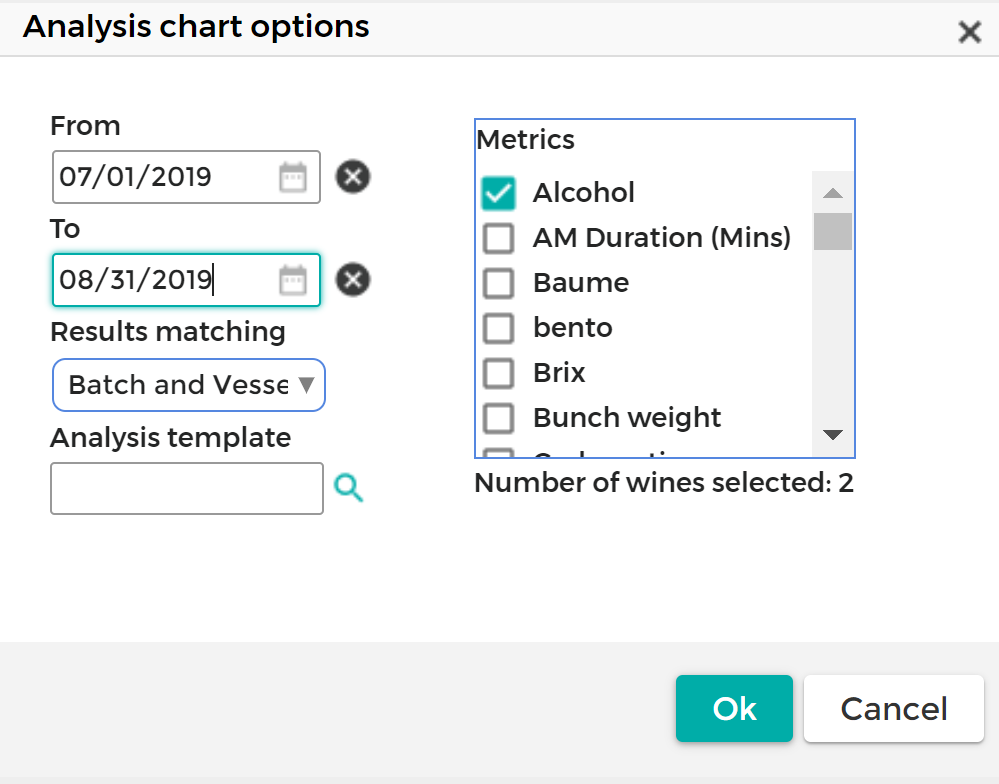
Task: Click the From date input field
Action: pos(186,177)
